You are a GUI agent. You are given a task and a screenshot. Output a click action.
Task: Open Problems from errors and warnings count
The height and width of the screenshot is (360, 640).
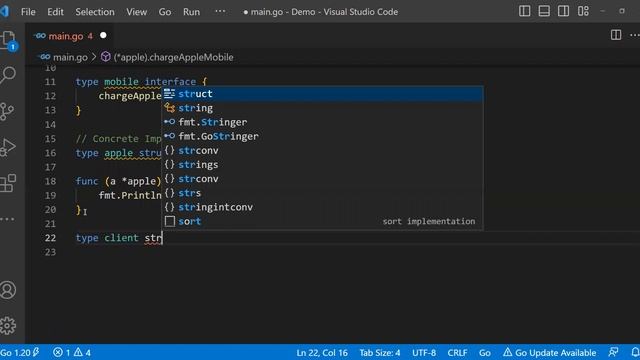click(x=71, y=352)
